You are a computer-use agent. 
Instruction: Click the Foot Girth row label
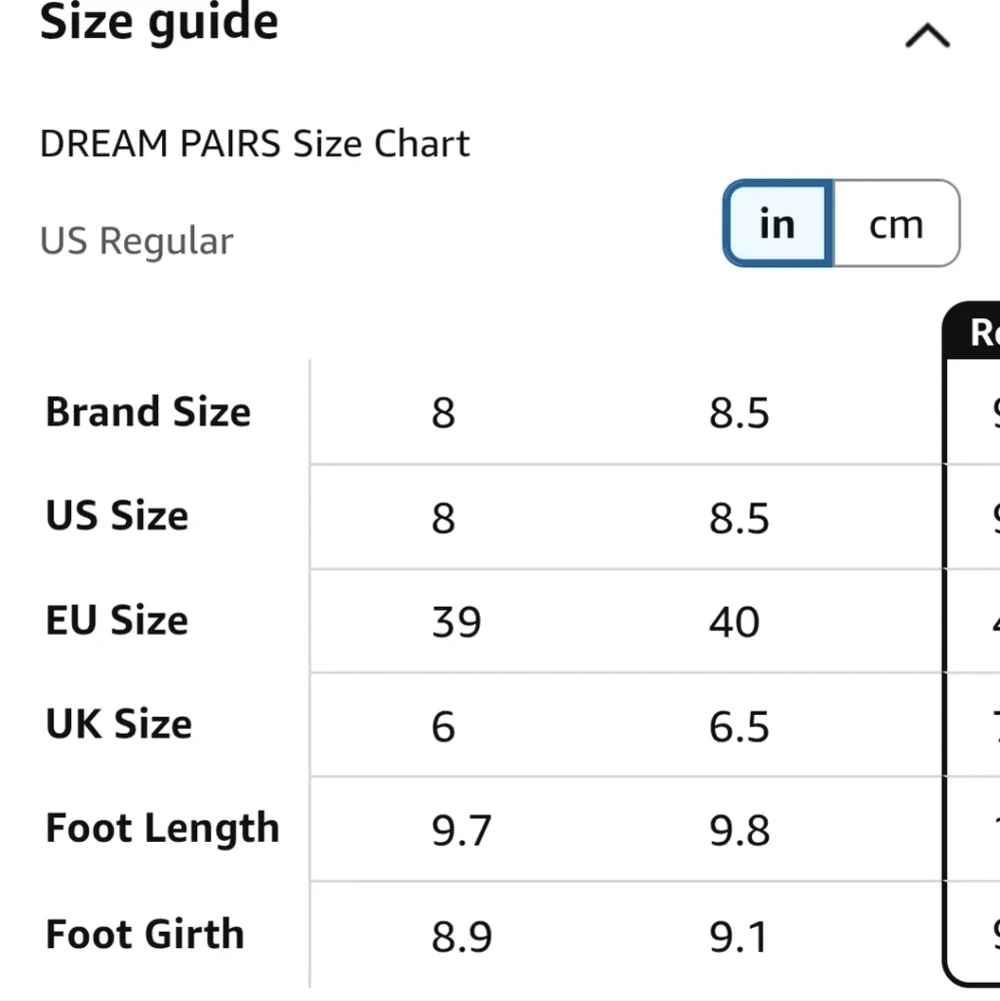point(145,935)
